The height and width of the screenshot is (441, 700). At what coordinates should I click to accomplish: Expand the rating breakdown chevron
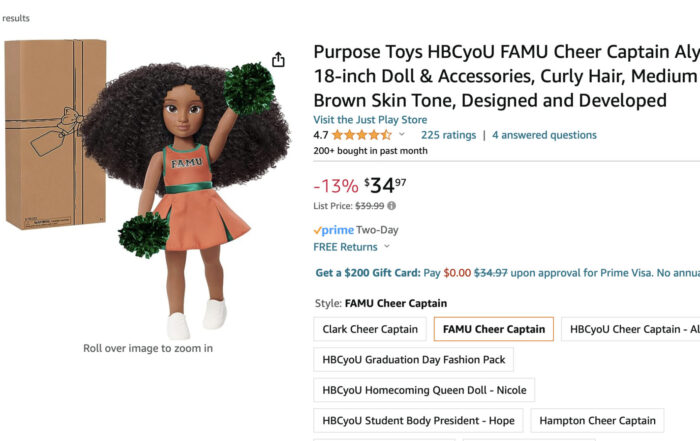402,135
